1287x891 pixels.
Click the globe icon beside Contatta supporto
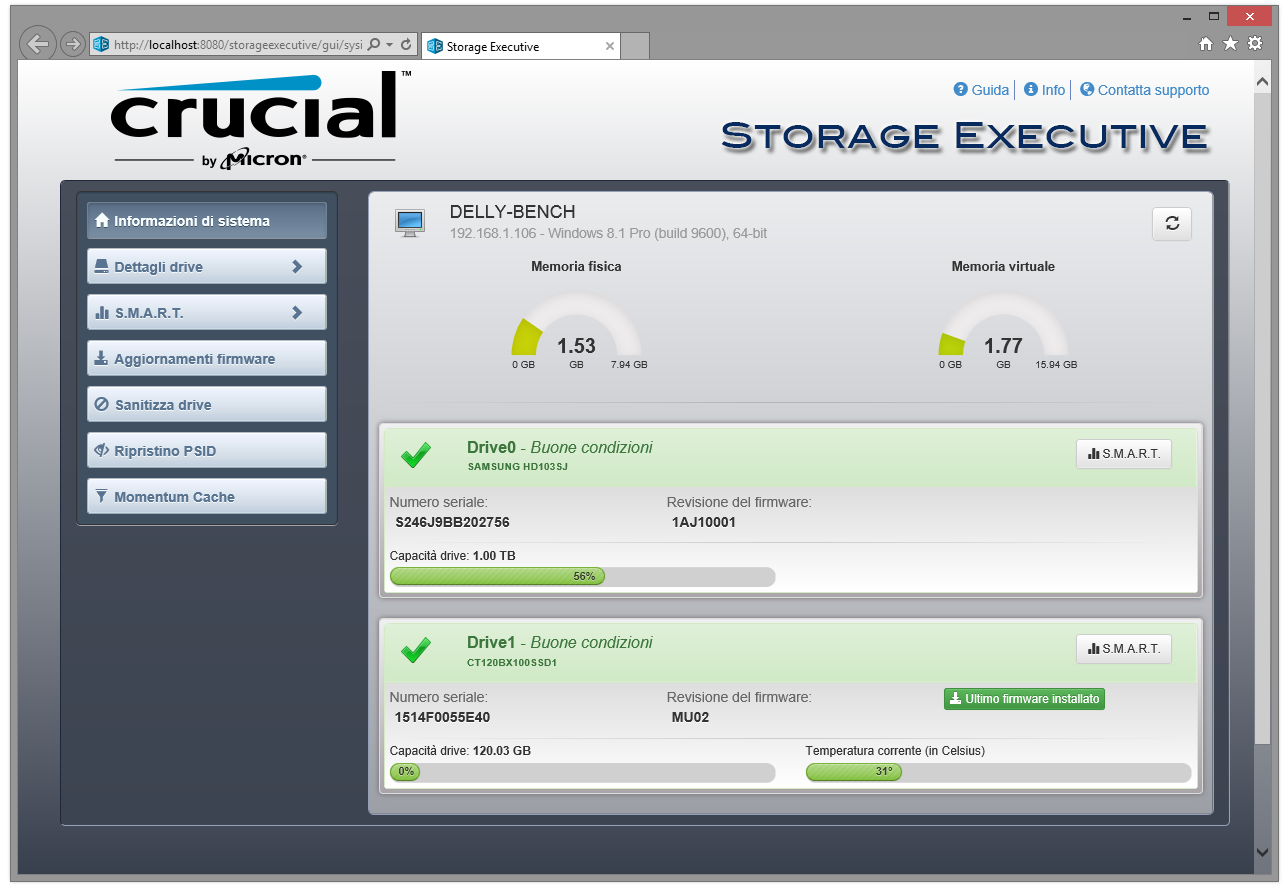click(x=1087, y=89)
